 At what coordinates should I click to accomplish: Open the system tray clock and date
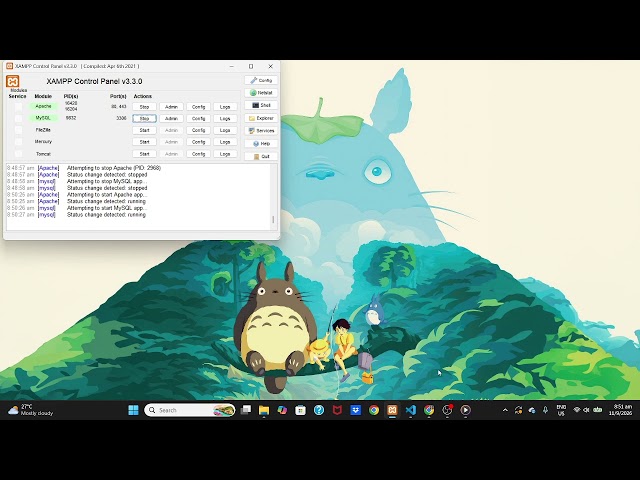point(620,410)
